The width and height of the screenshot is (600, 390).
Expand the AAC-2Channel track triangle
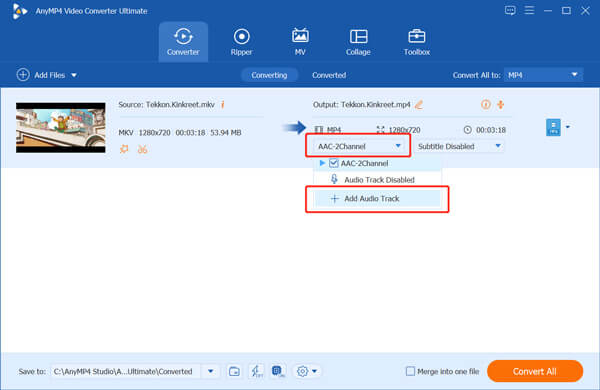pyautogui.click(x=322, y=163)
